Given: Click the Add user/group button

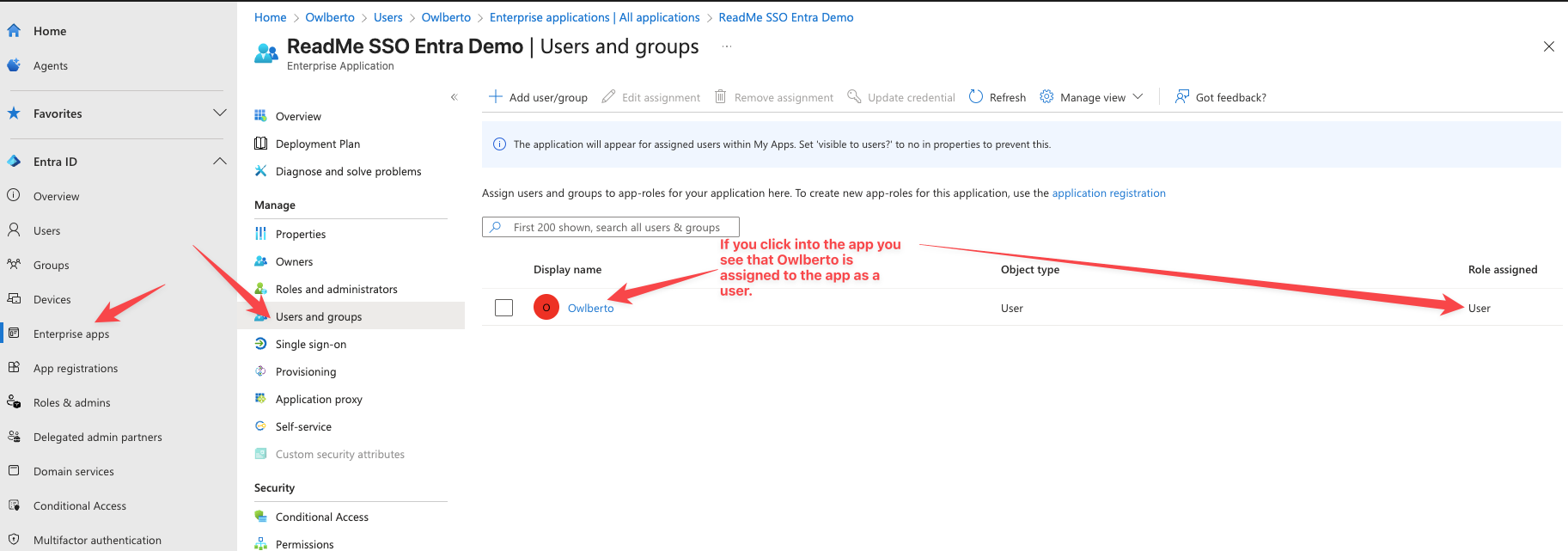Looking at the screenshot, I should 539,97.
